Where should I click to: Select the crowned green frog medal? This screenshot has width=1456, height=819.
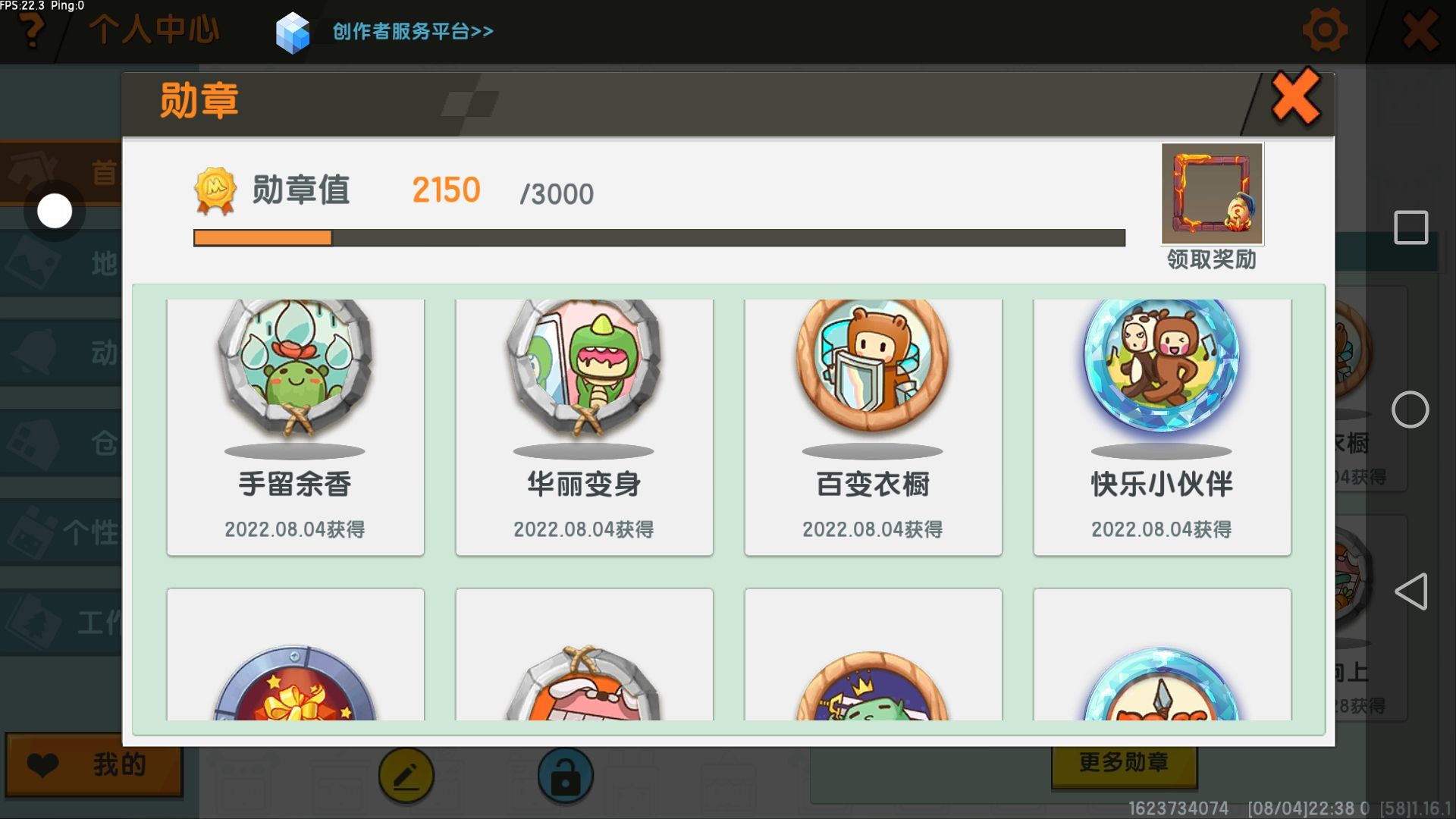[873, 654]
